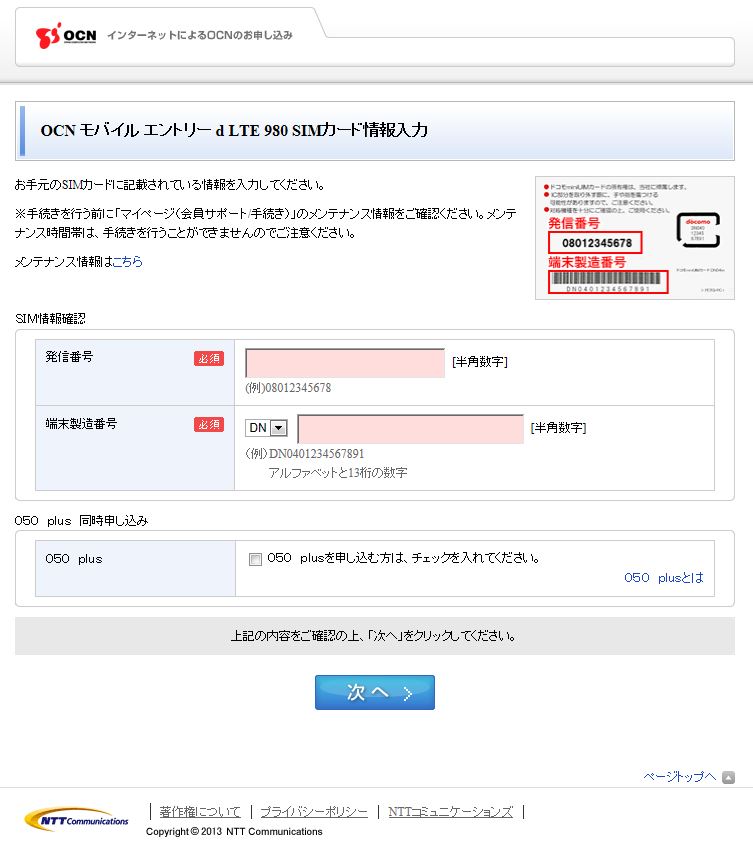
Task: Click the OCN logo in header
Action: pos(66,35)
